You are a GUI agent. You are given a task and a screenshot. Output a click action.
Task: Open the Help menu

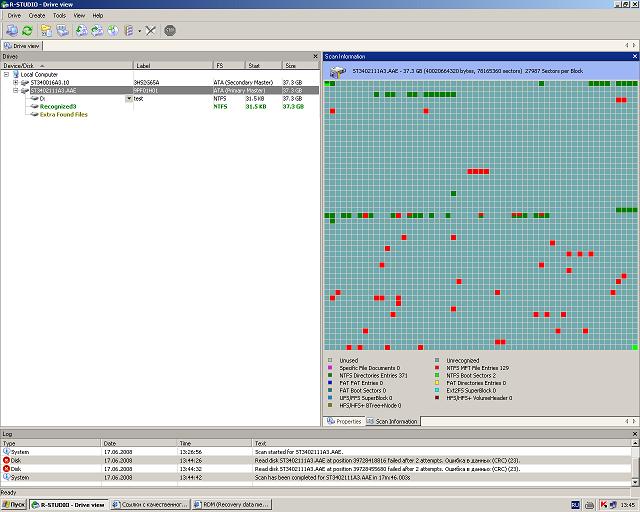(98, 16)
